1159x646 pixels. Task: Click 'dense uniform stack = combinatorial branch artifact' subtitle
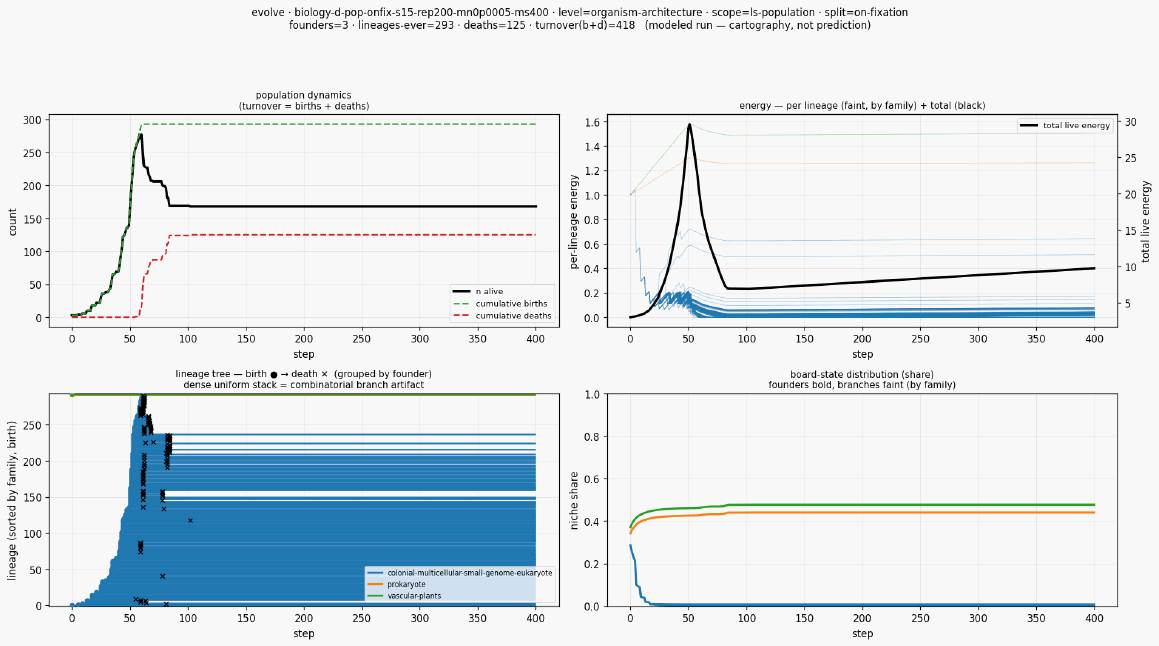tap(303, 385)
